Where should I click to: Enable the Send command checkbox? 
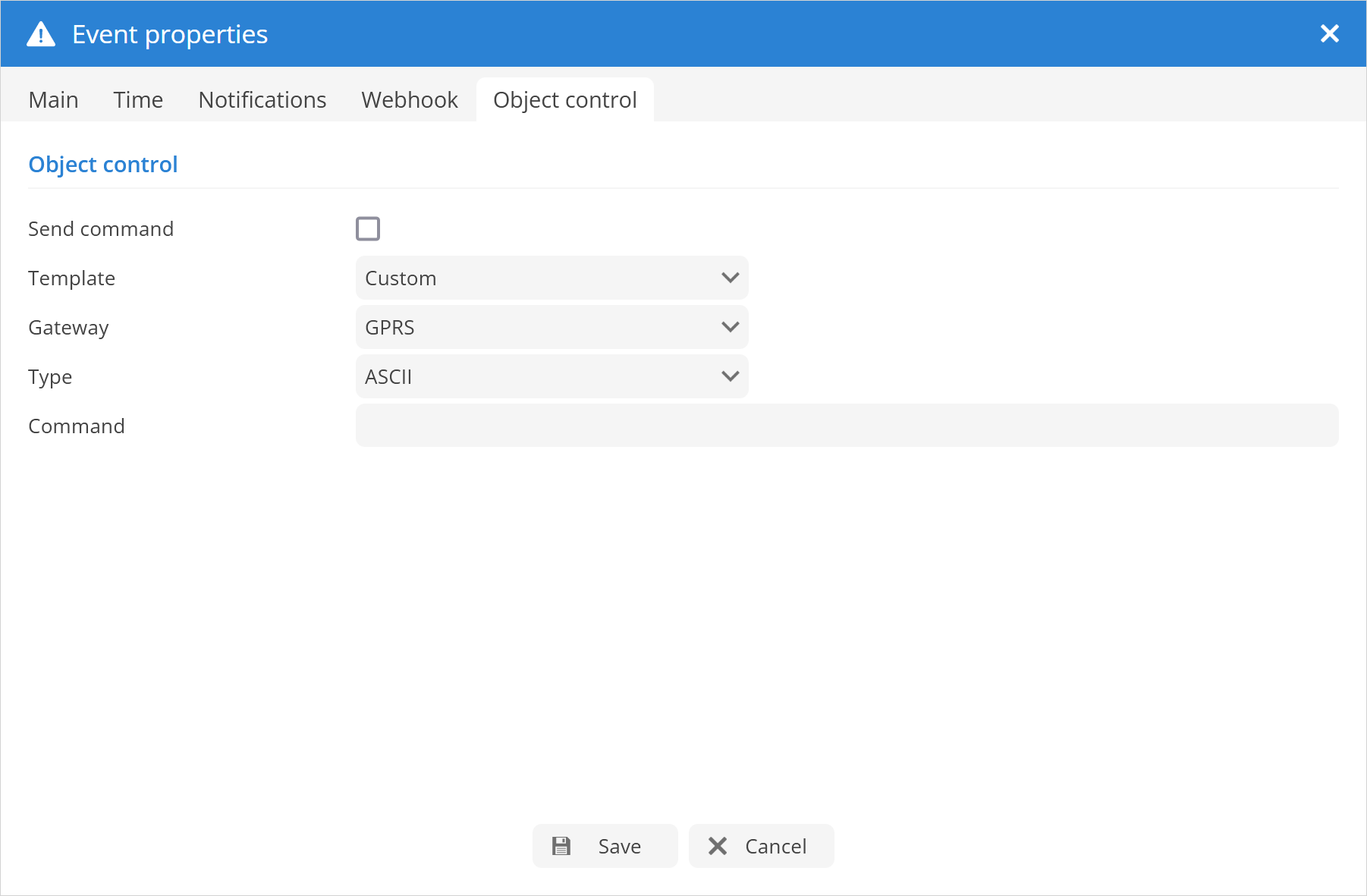click(368, 228)
